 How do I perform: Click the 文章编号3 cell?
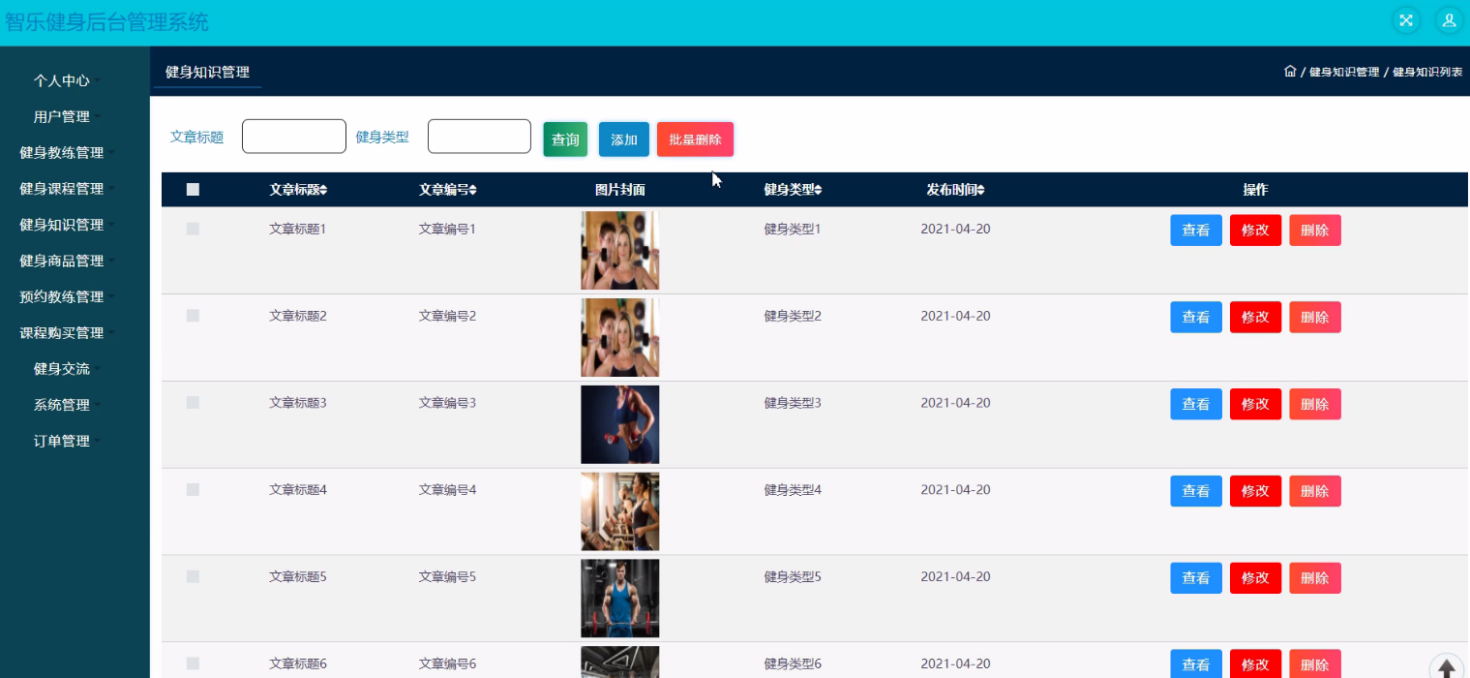pyautogui.click(x=447, y=403)
